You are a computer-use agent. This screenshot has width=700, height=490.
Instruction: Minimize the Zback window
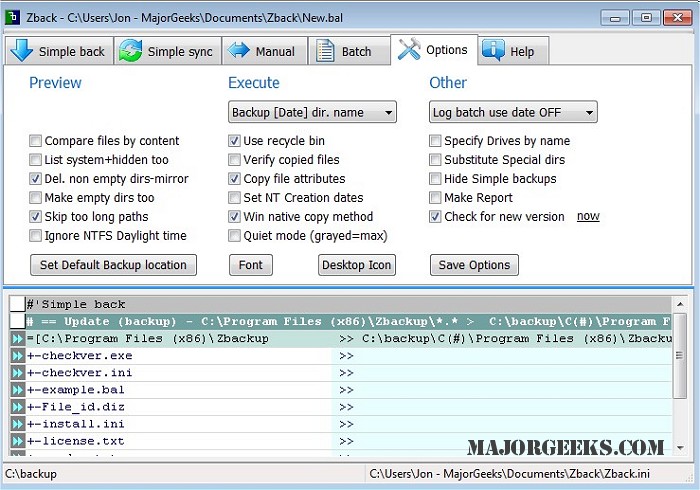point(615,18)
